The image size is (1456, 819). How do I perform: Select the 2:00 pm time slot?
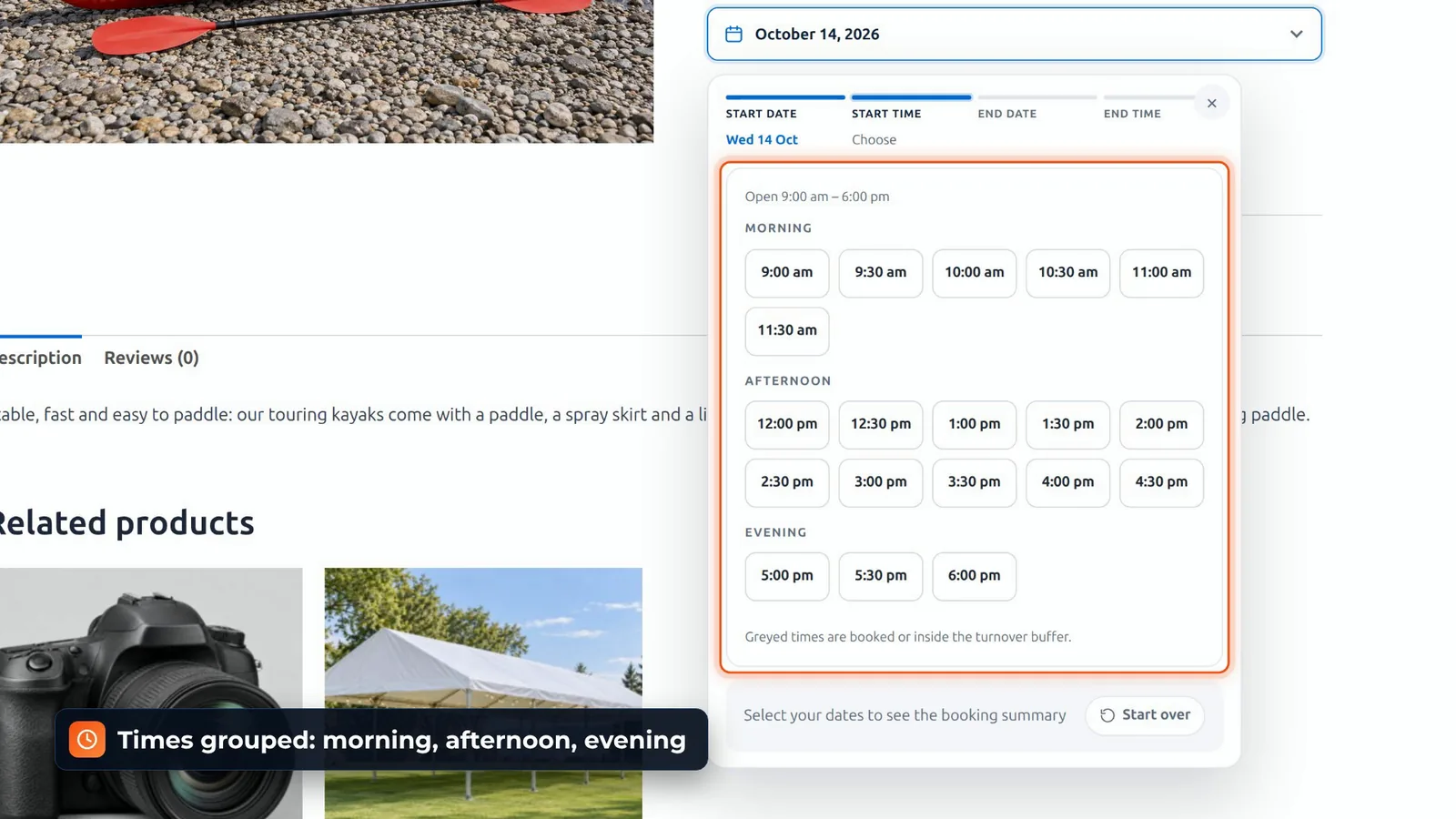[x=1162, y=425]
